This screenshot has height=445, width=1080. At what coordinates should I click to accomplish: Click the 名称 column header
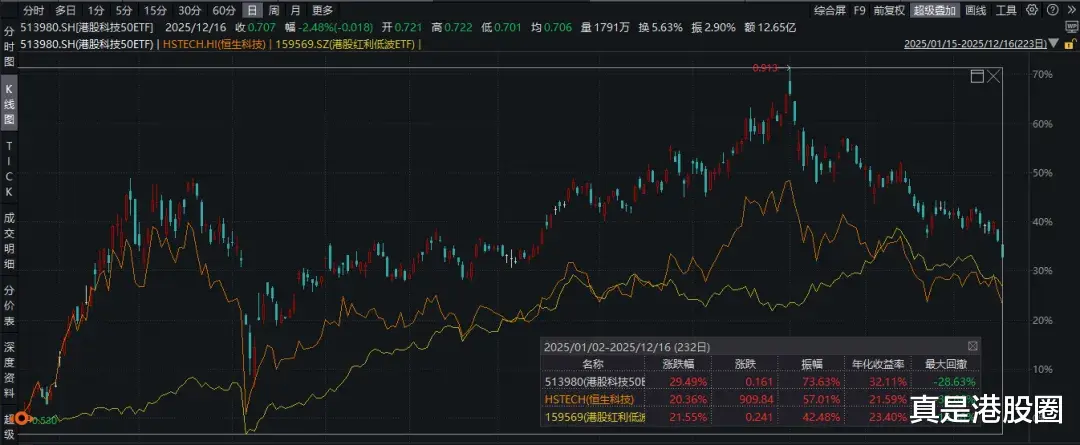(592, 364)
